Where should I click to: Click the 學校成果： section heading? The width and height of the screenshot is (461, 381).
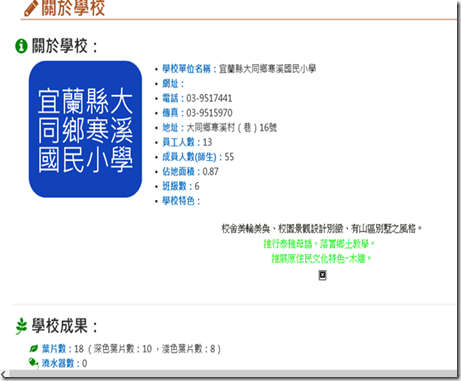point(65,326)
